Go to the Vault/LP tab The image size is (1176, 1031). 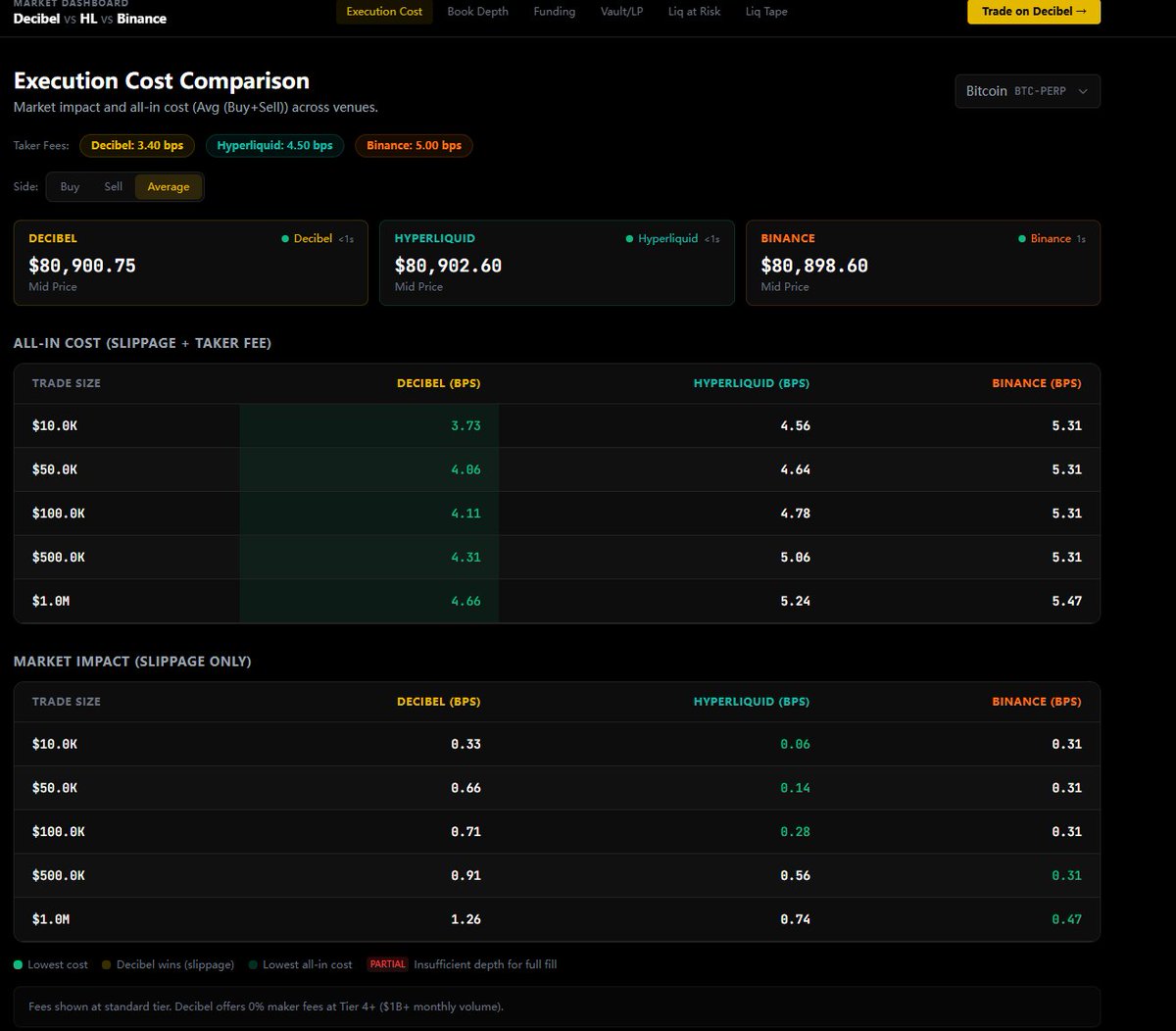point(622,12)
